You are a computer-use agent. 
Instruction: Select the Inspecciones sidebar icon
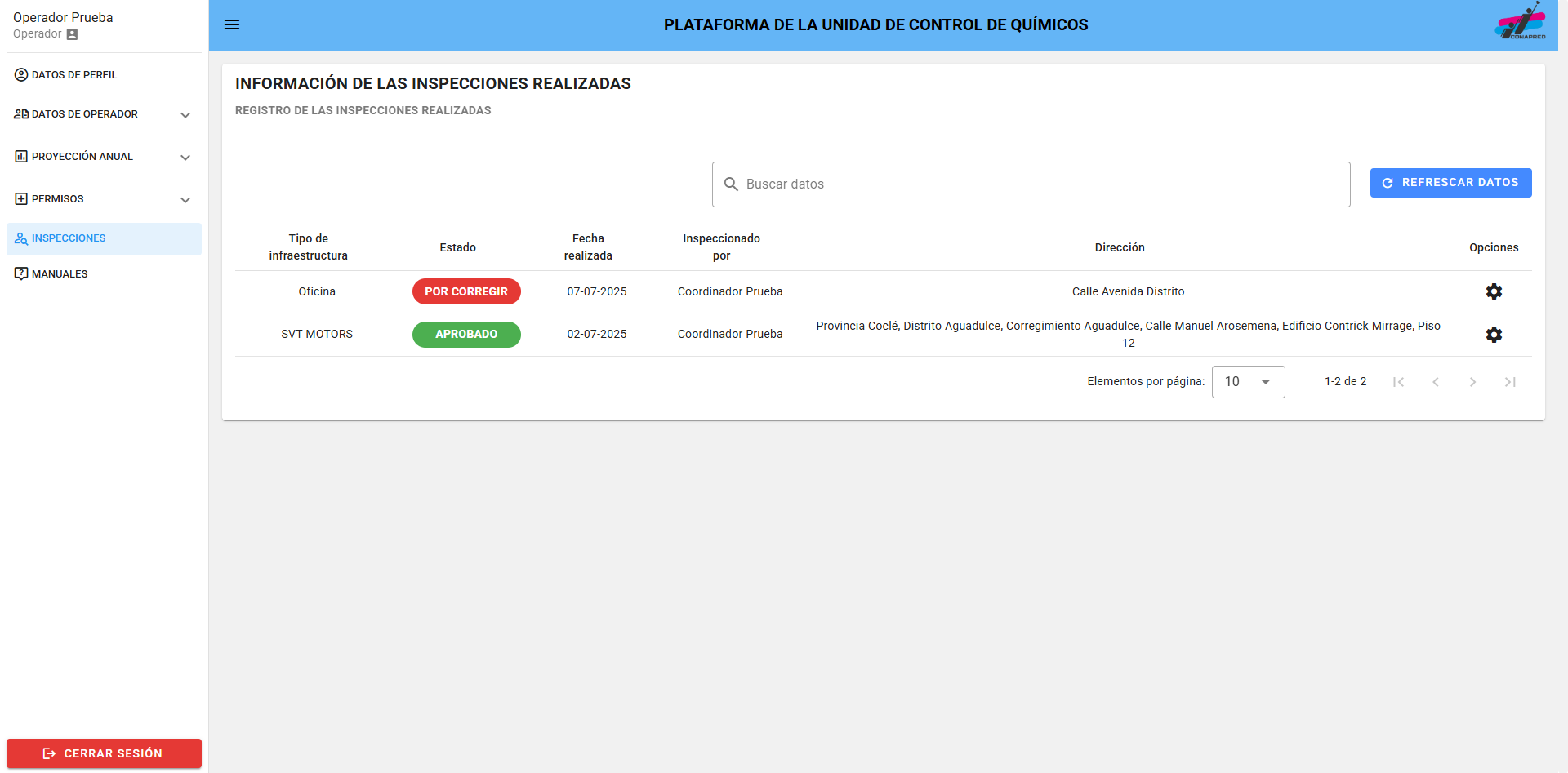(x=20, y=238)
